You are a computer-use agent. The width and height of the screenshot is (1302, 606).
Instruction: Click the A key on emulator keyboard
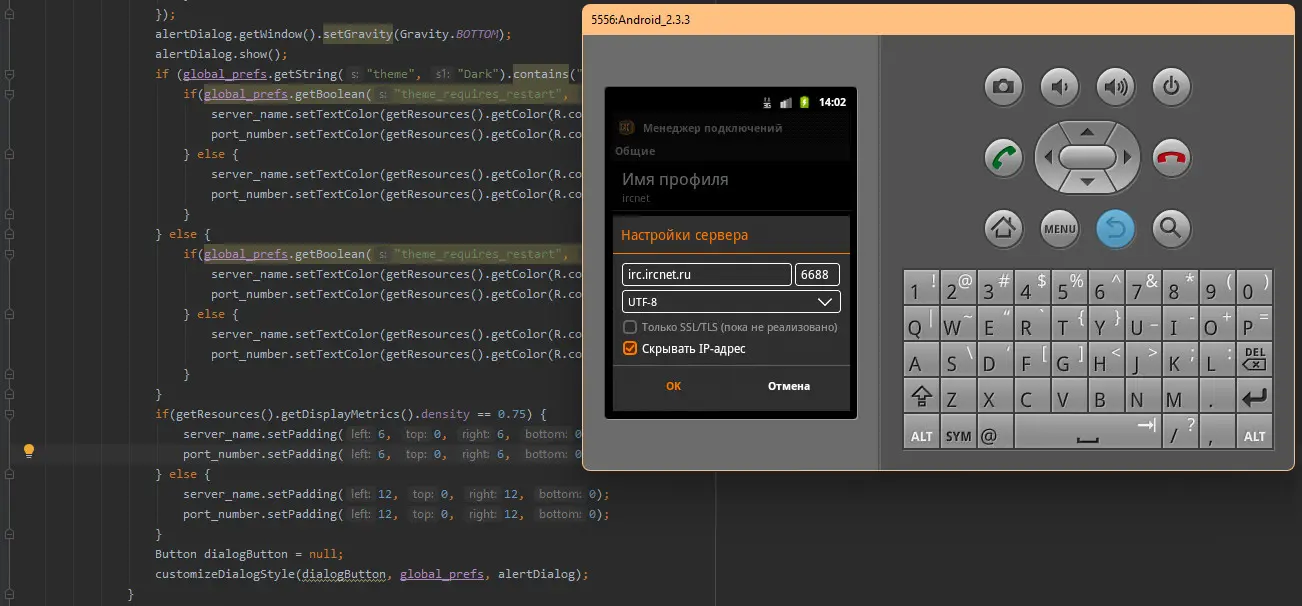[921, 360]
